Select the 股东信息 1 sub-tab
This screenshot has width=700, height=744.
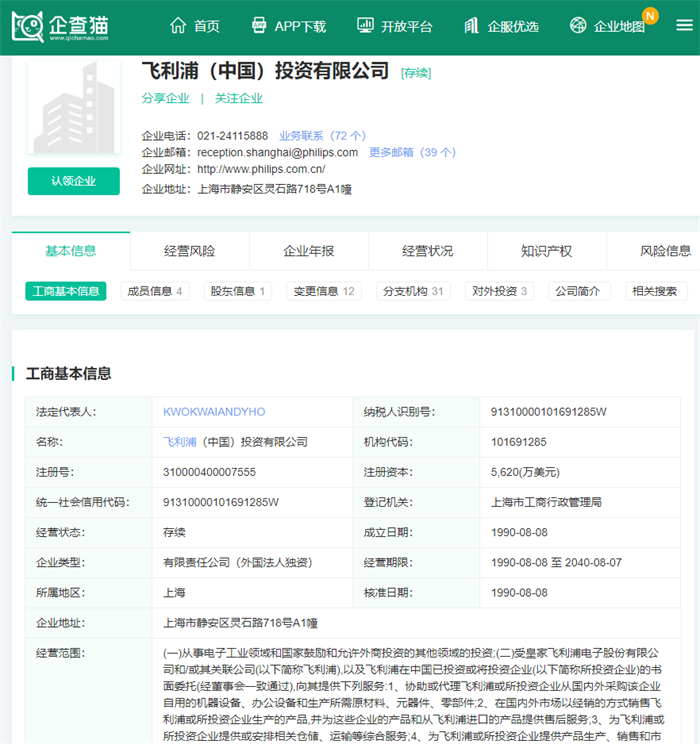[x=238, y=291]
